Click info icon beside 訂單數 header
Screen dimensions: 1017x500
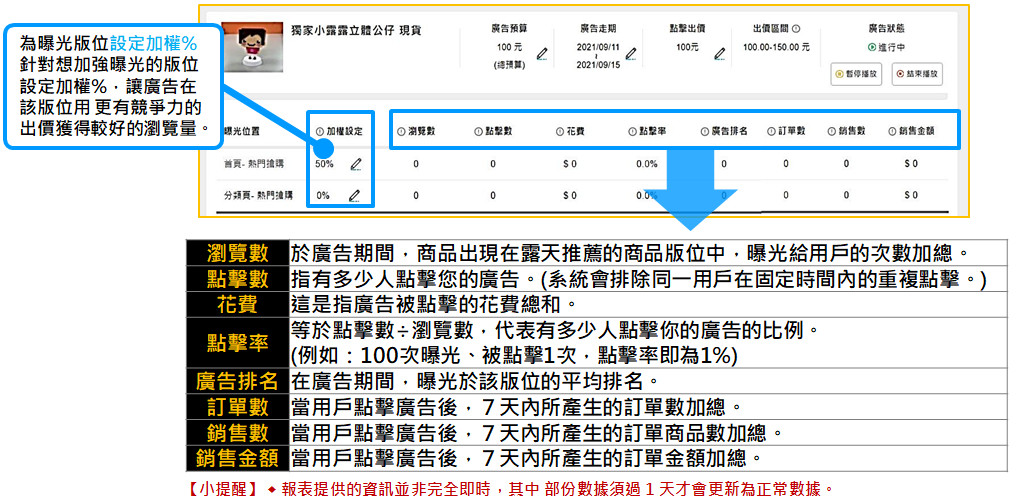[770, 131]
